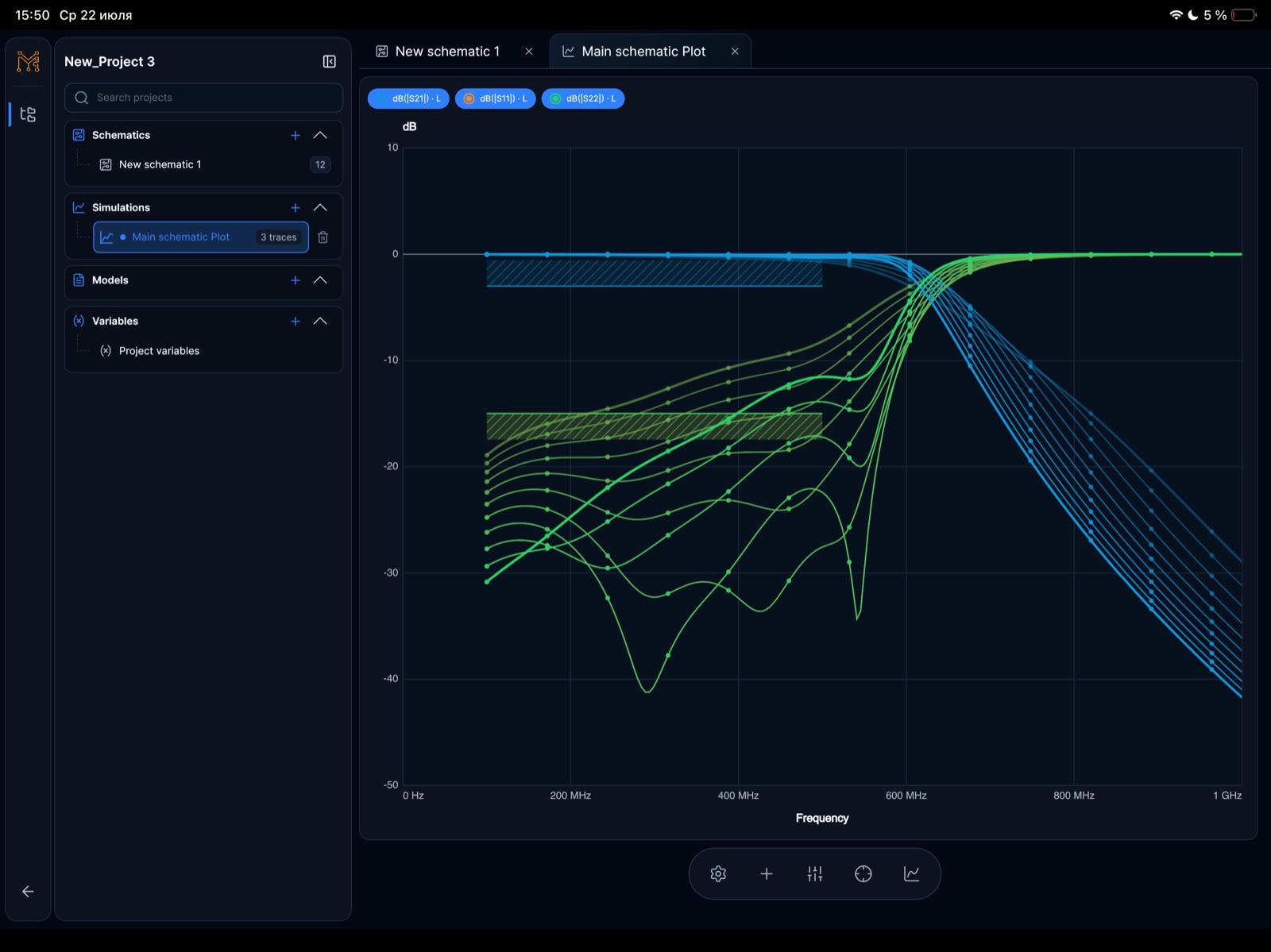Image resolution: width=1271 pixels, height=952 pixels.
Task: Close the Main schematic Plot tab
Action: point(735,52)
